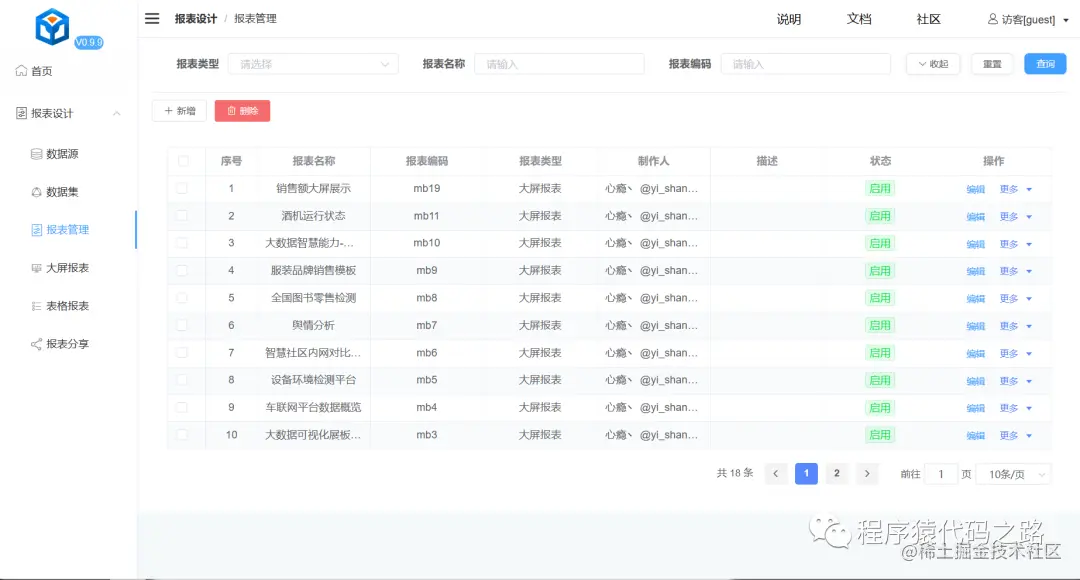
Task: Check the row for 销售额大屏展示
Action: (x=183, y=188)
